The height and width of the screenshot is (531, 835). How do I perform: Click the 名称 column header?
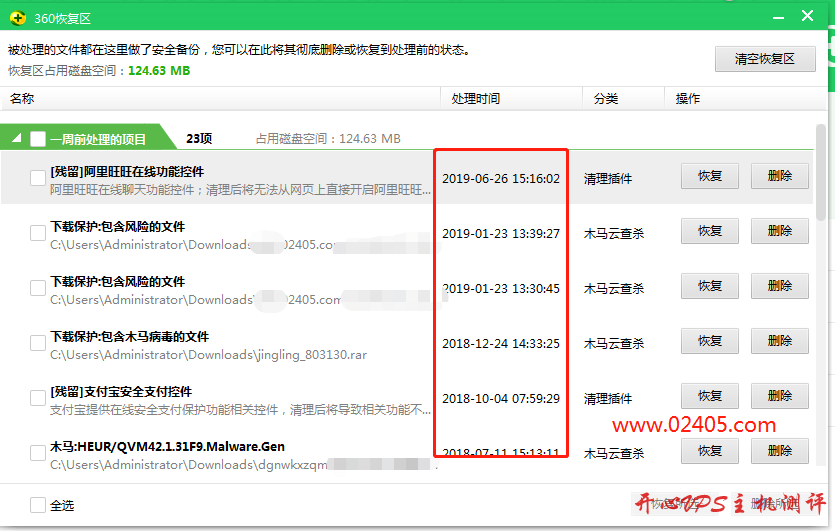point(22,99)
